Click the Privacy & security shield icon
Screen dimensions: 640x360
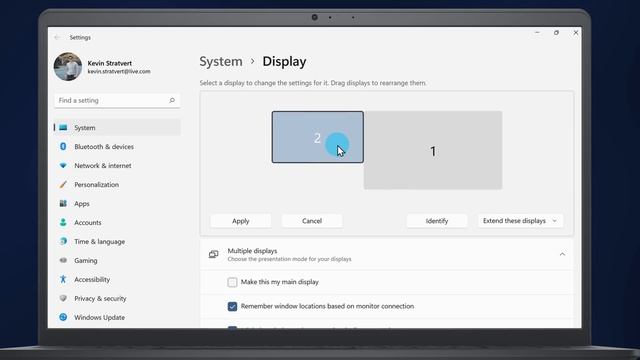point(63,298)
